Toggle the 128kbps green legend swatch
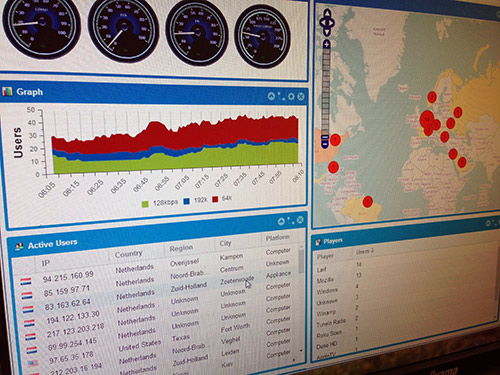Screen dimensions: 500x375 click(x=145, y=204)
